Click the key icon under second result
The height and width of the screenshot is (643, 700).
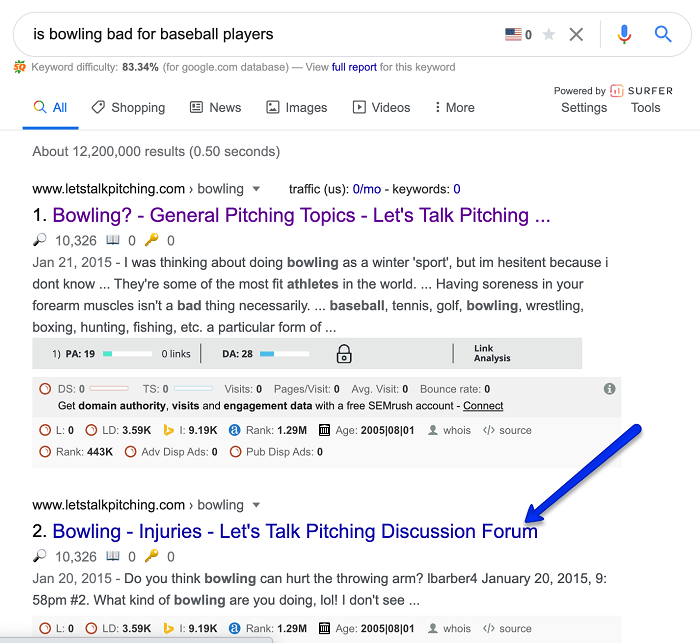(x=152, y=556)
